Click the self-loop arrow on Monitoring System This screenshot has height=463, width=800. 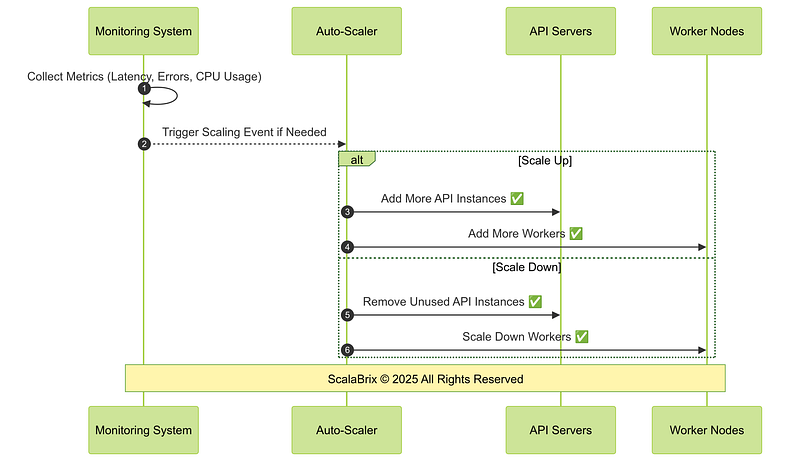(162, 96)
